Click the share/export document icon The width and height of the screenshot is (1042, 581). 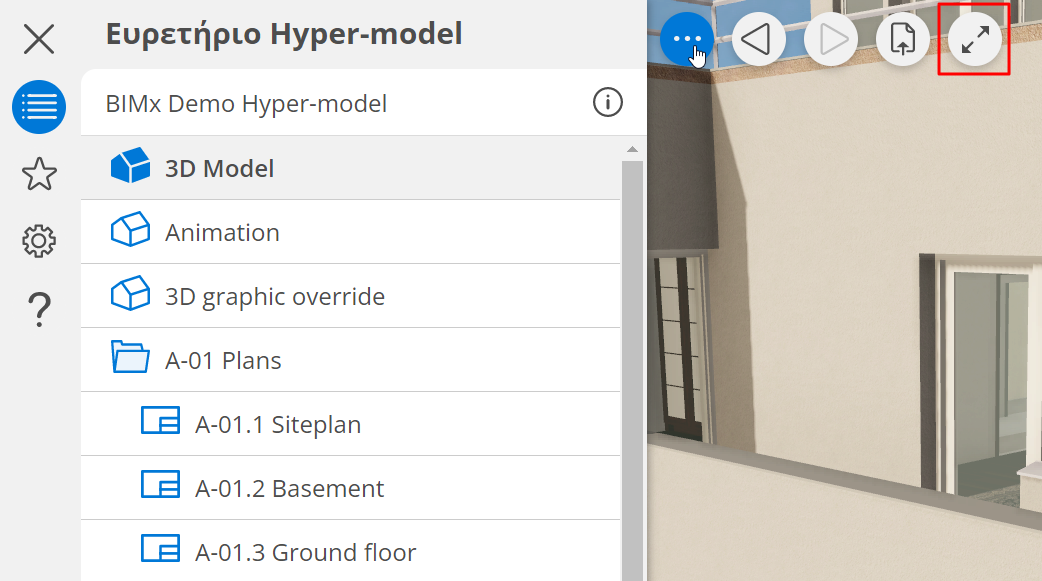click(903, 40)
